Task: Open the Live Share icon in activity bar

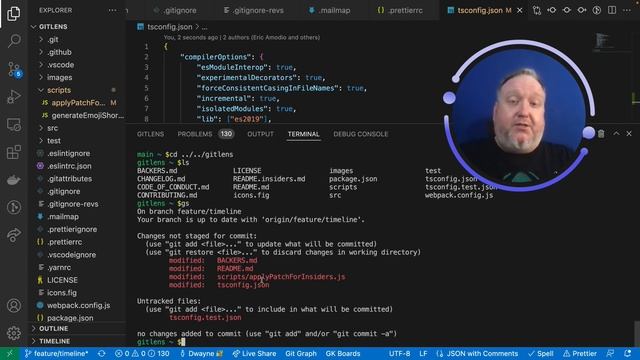Action: [x=14, y=235]
